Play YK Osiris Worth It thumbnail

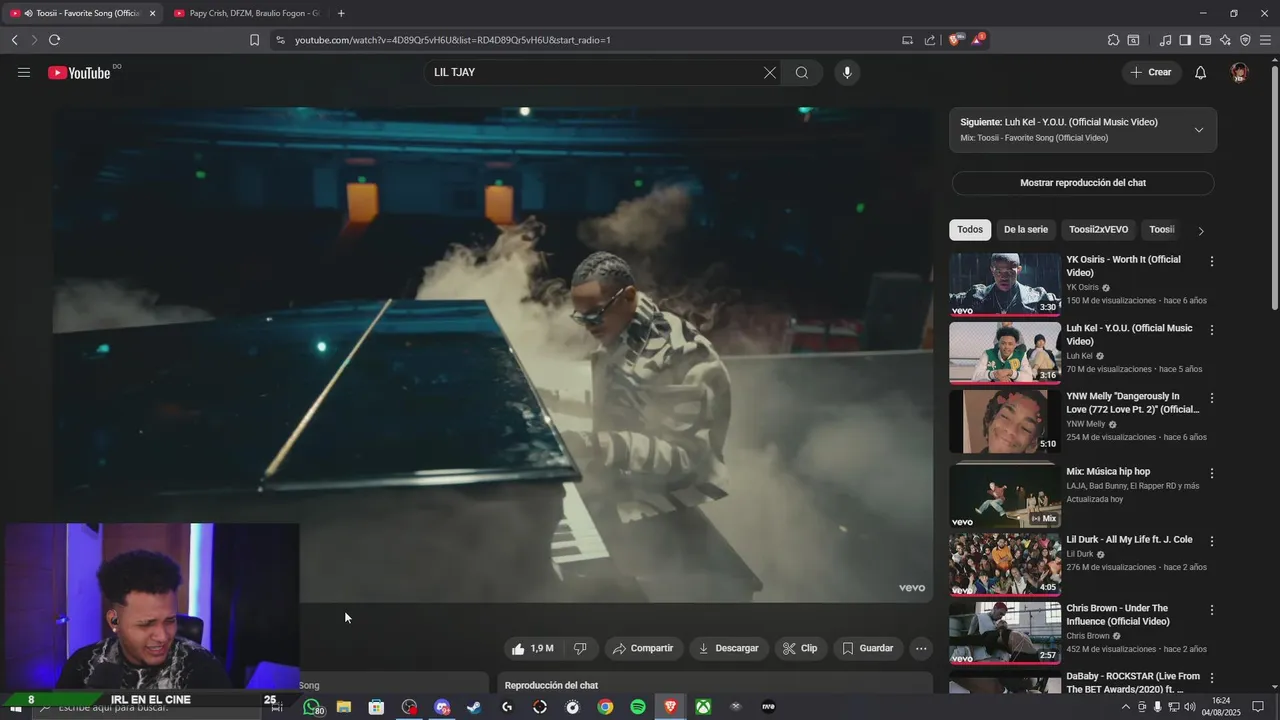(x=1005, y=285)
